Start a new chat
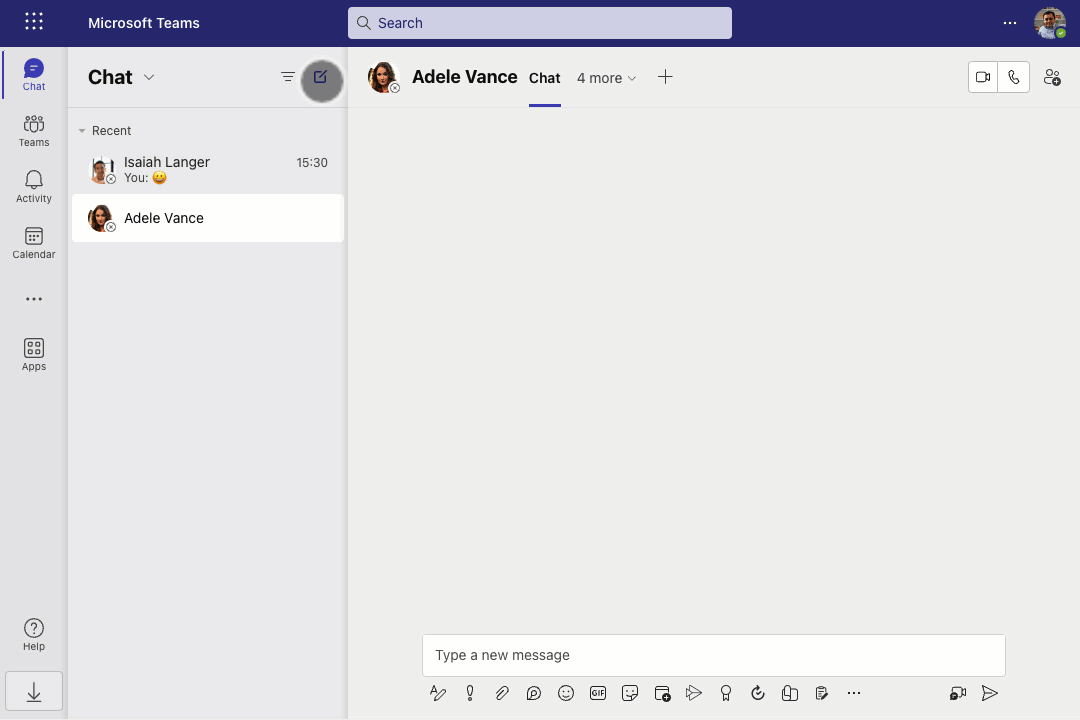 321,78
